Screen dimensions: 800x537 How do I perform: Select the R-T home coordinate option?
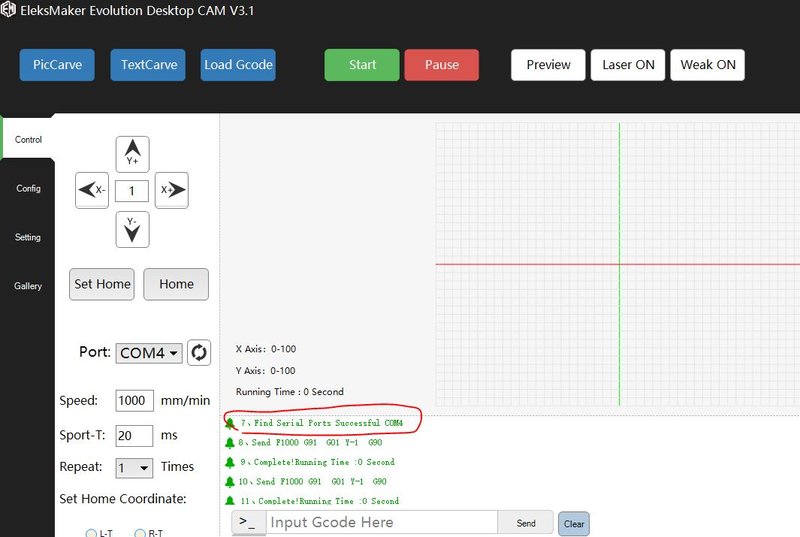pos(140,533)
